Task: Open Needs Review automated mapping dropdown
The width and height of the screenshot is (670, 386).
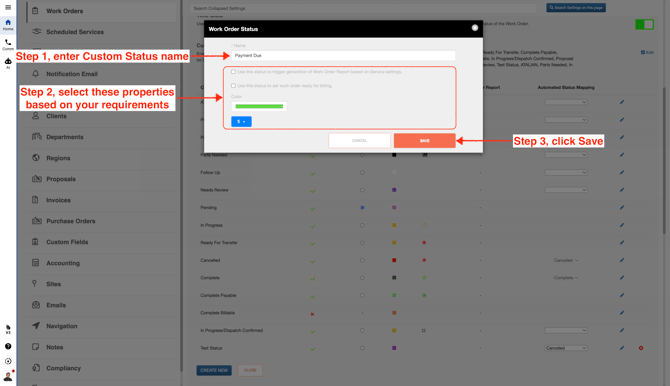Action: point(566,190)
